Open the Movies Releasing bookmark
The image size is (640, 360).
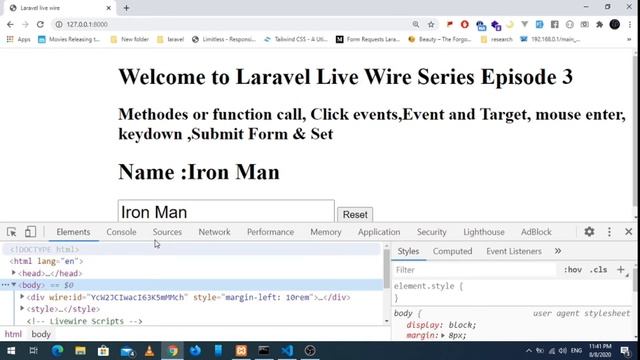[x=69, y=39]
